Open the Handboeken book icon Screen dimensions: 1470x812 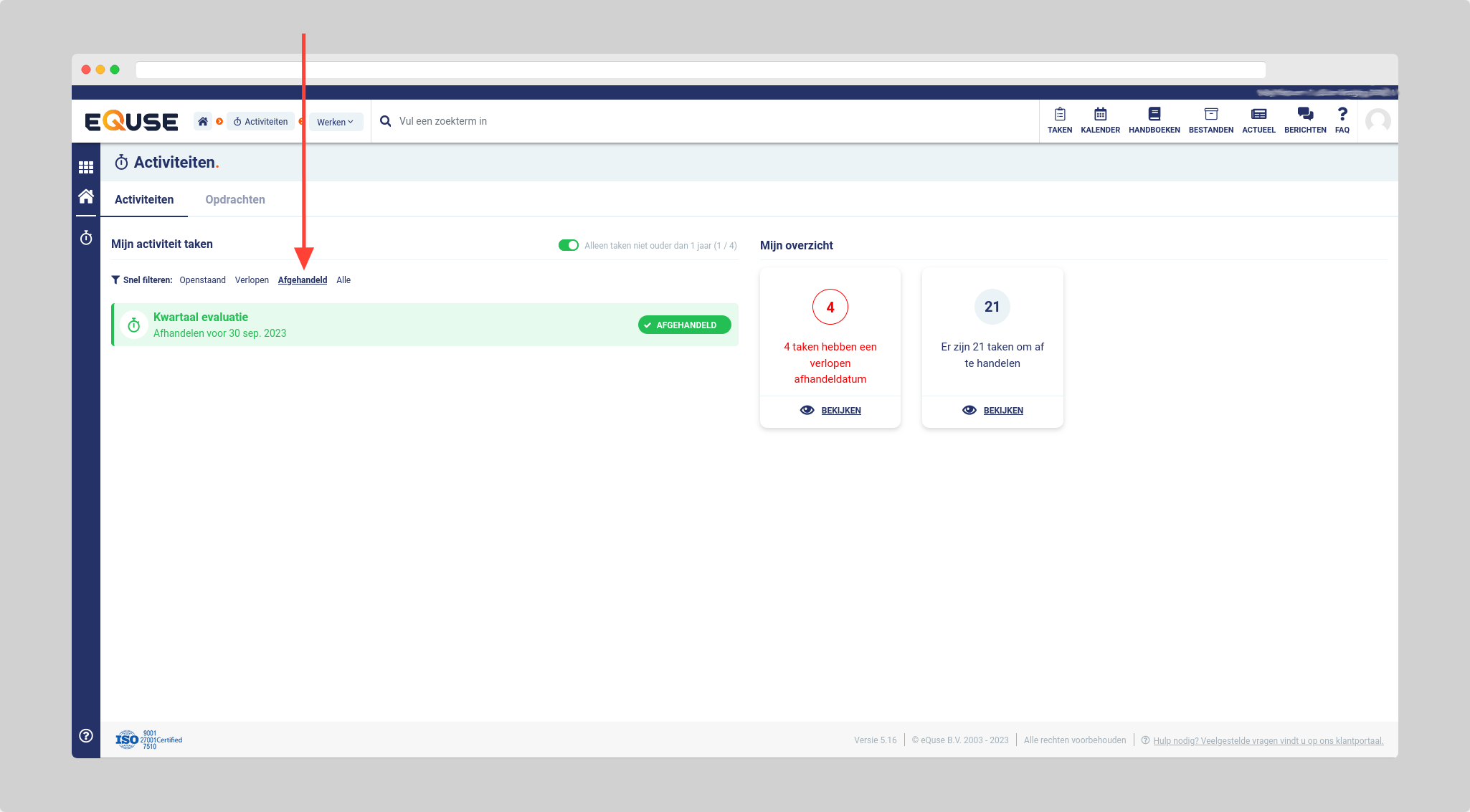click(1154, 120)
